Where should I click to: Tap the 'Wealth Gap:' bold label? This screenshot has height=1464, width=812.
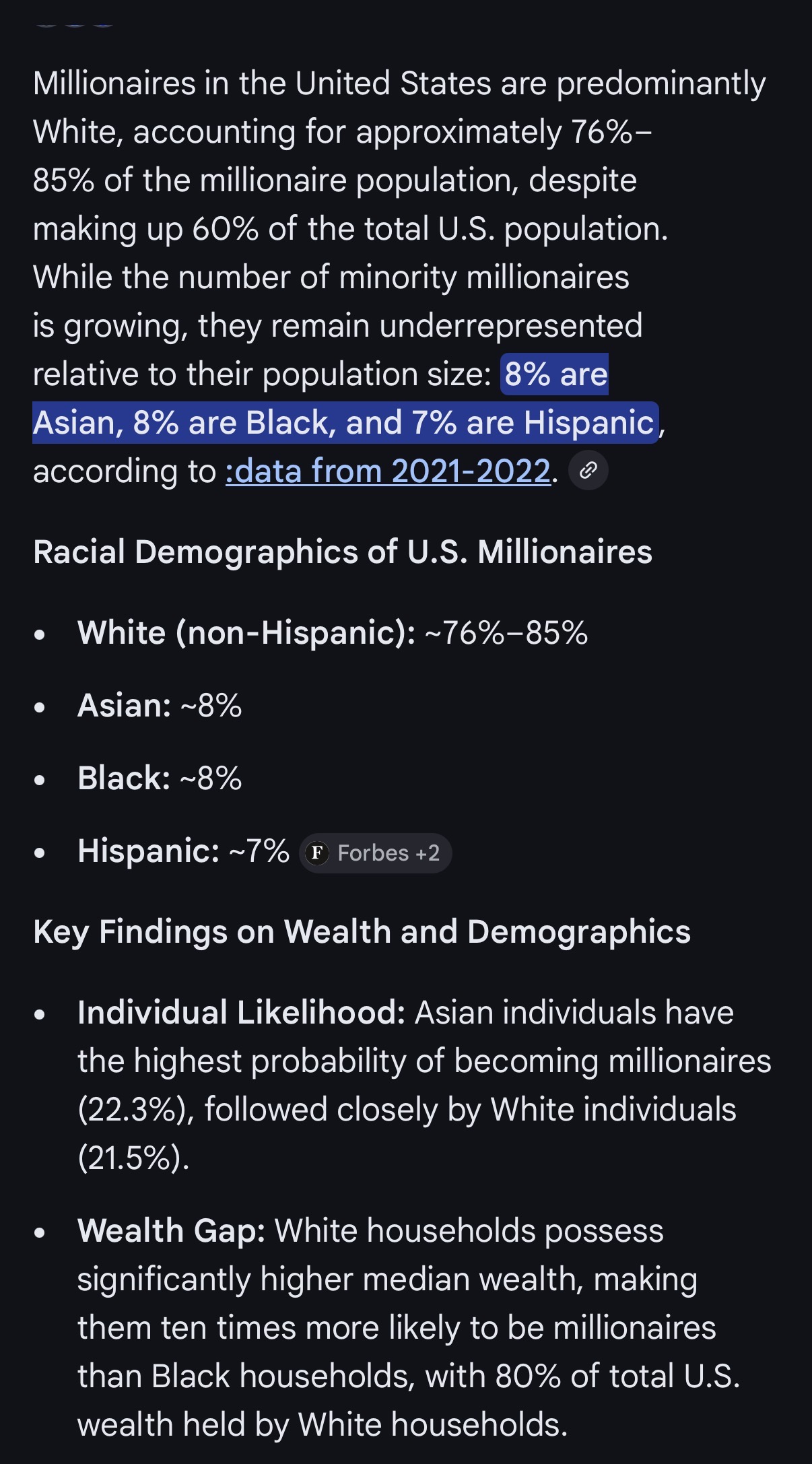[x=171, y=1231]
